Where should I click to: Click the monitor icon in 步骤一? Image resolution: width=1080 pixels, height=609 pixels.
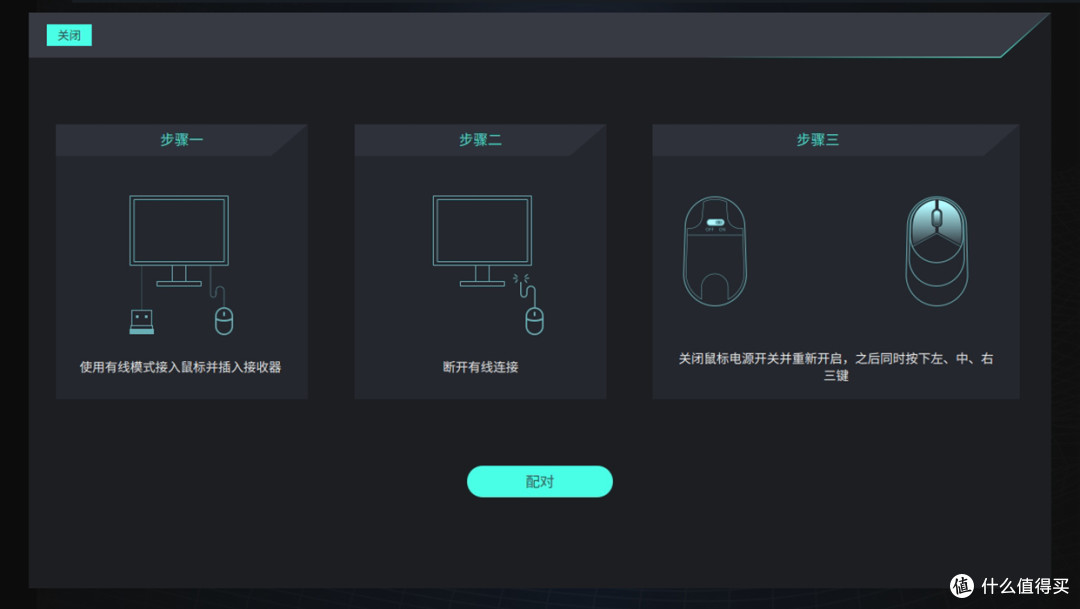click(x=179, y=240)
